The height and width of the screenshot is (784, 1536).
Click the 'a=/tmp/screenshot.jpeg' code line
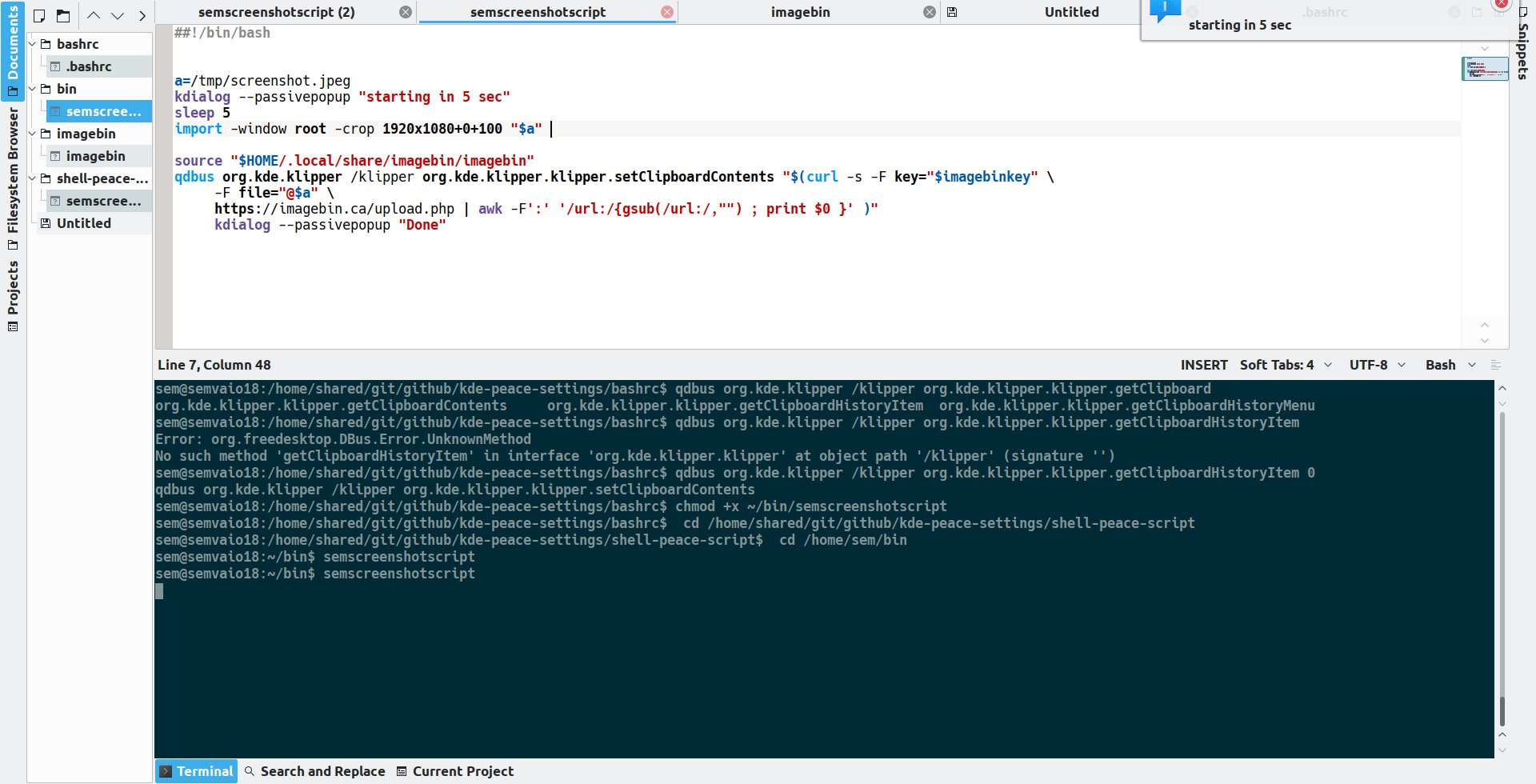[262, 81]
